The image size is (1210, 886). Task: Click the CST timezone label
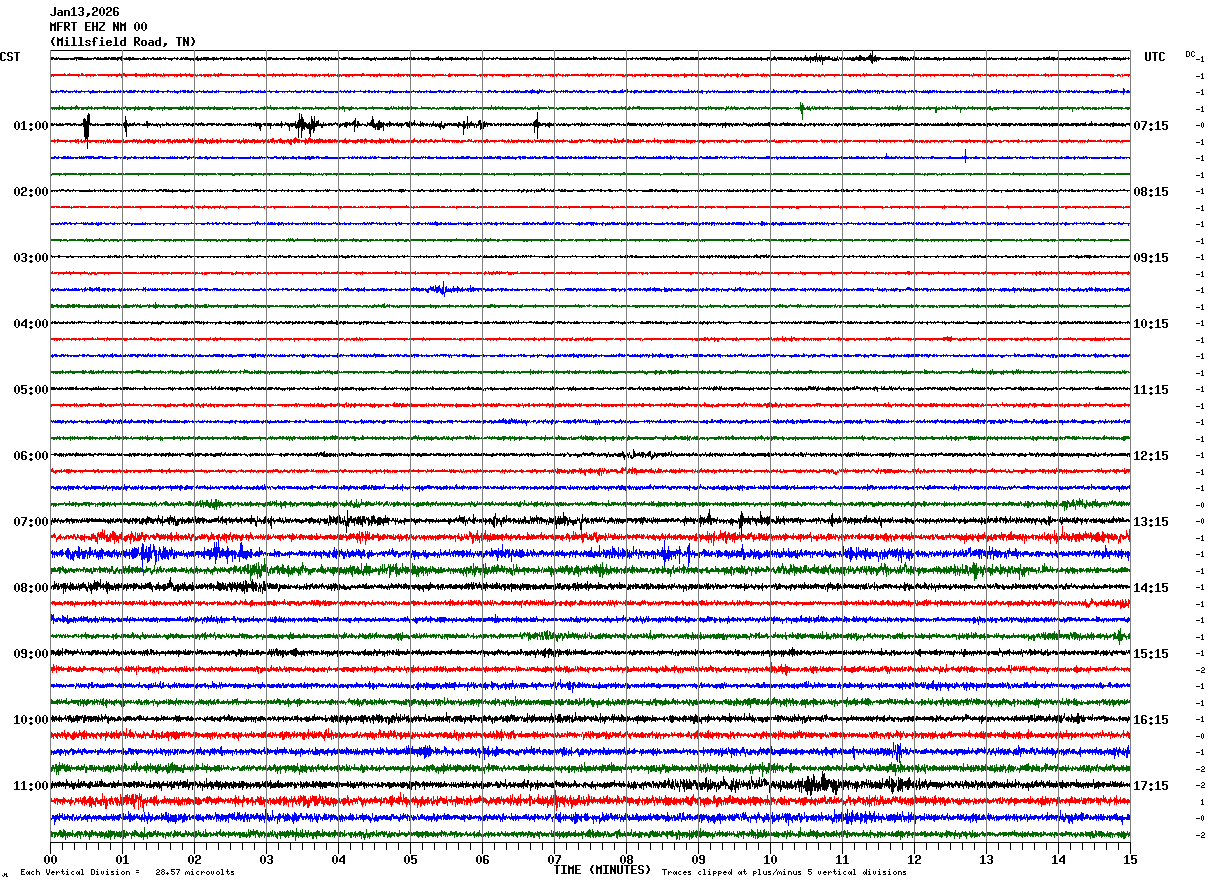10,57
